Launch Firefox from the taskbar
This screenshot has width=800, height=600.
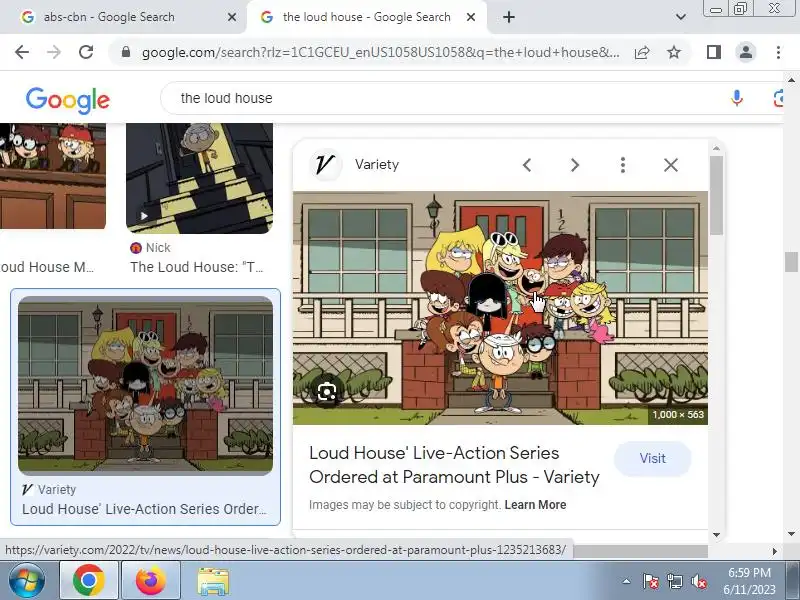(151, 581)
